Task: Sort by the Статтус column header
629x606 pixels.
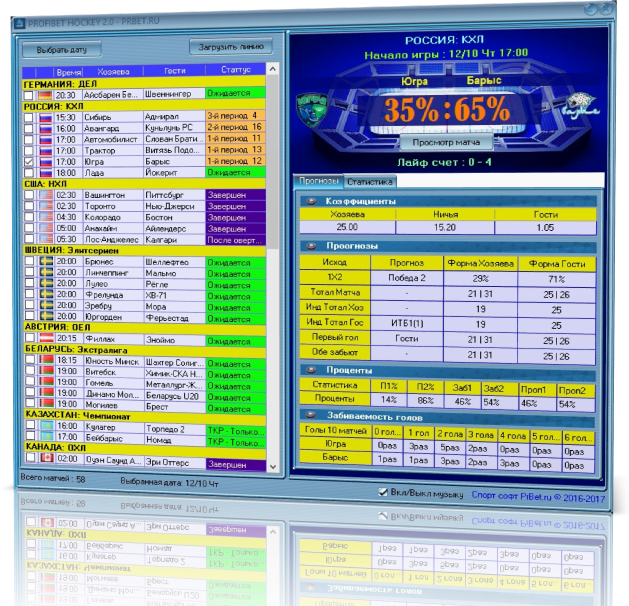Action: pos(235,70)
